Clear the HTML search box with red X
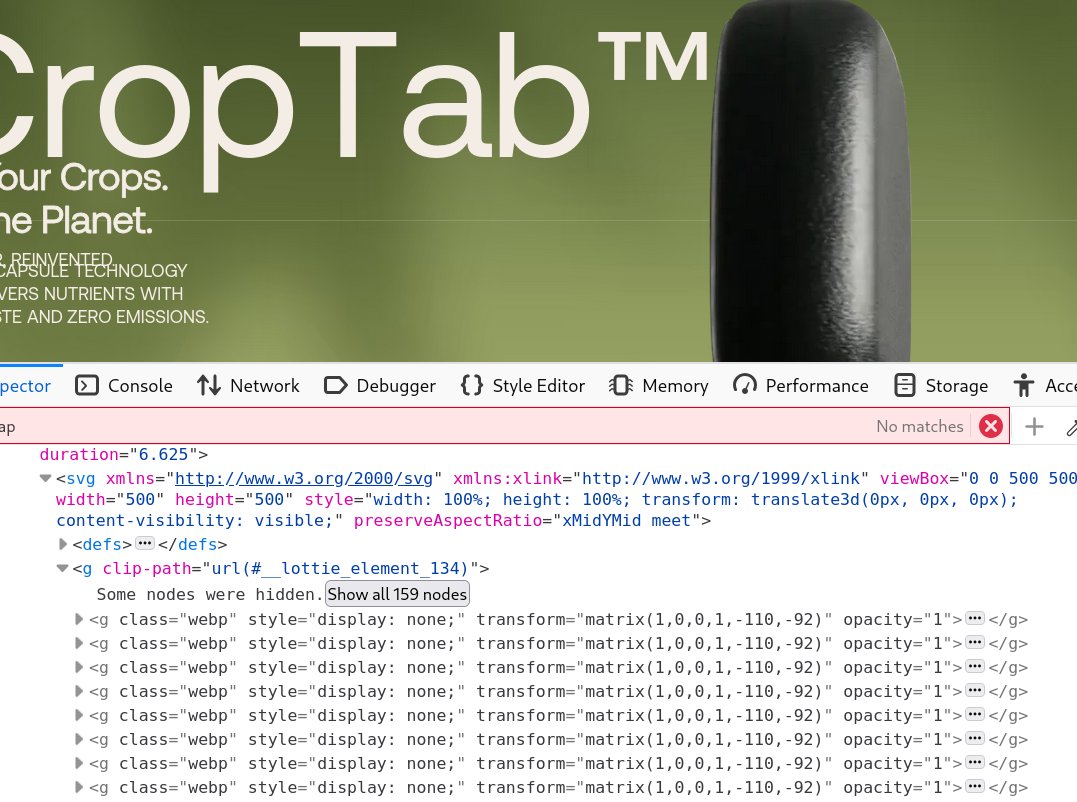 [x=990, y=426]
